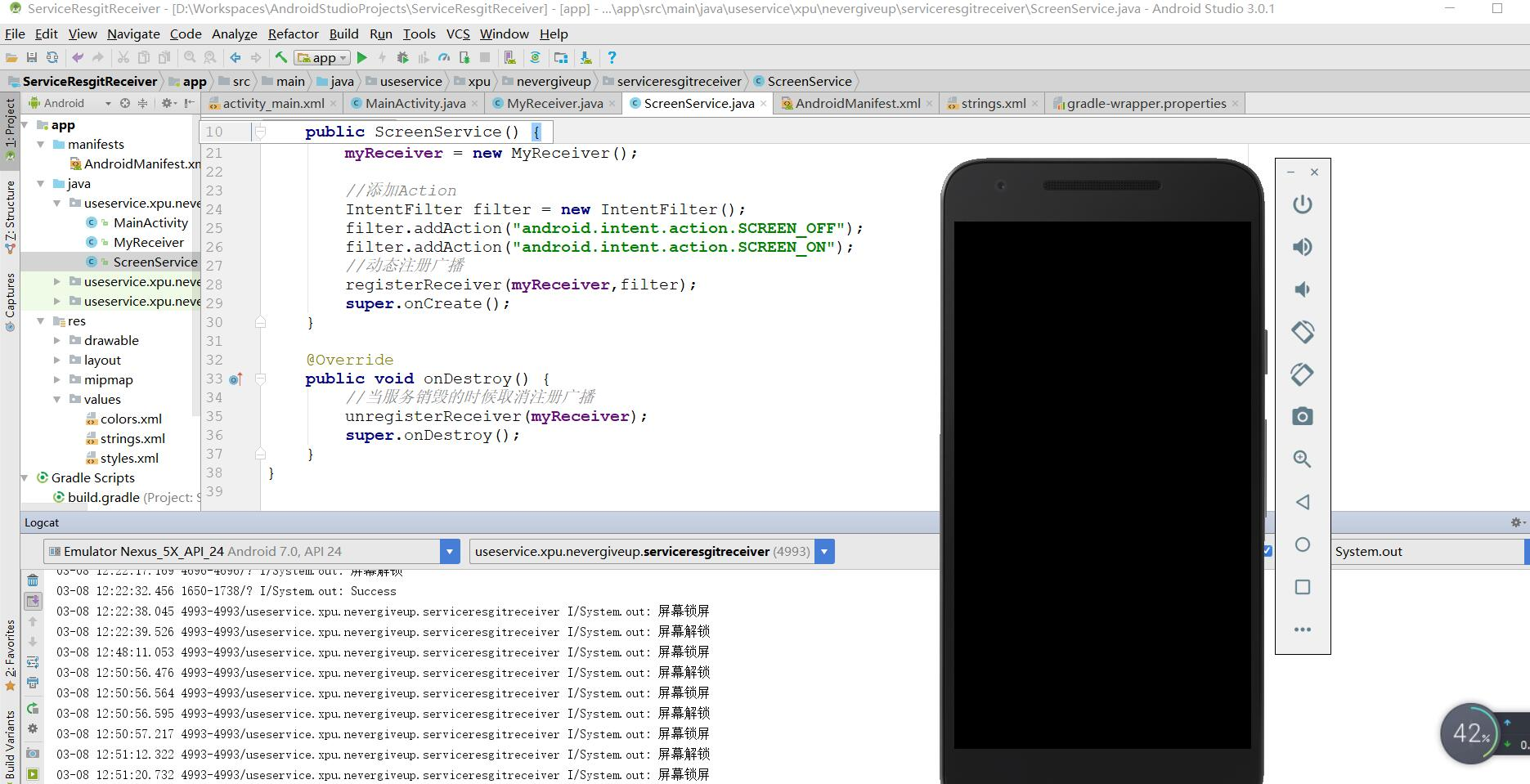Toggle scroll-to-end button in Logcat sidebar
The height and width of the screenshot is (784, 1530).
click(x=33, y=601)
